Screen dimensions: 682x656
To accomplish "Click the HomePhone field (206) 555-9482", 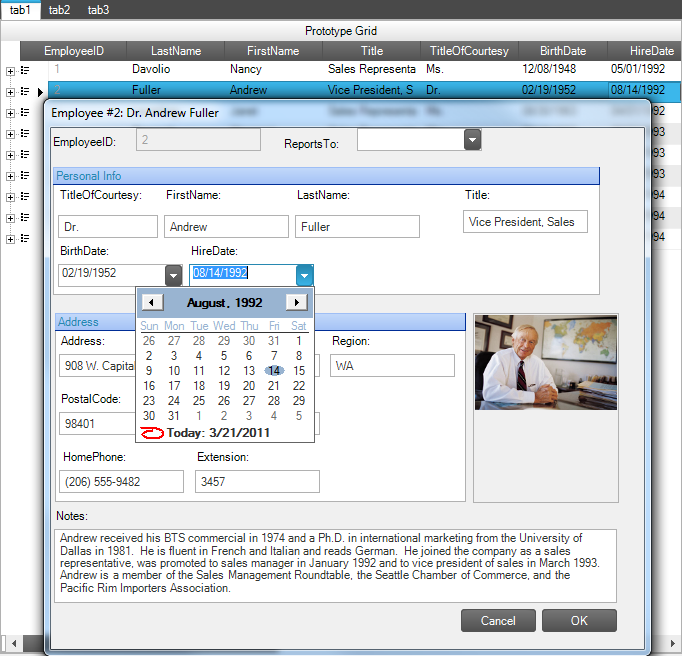I will [121, 482].
